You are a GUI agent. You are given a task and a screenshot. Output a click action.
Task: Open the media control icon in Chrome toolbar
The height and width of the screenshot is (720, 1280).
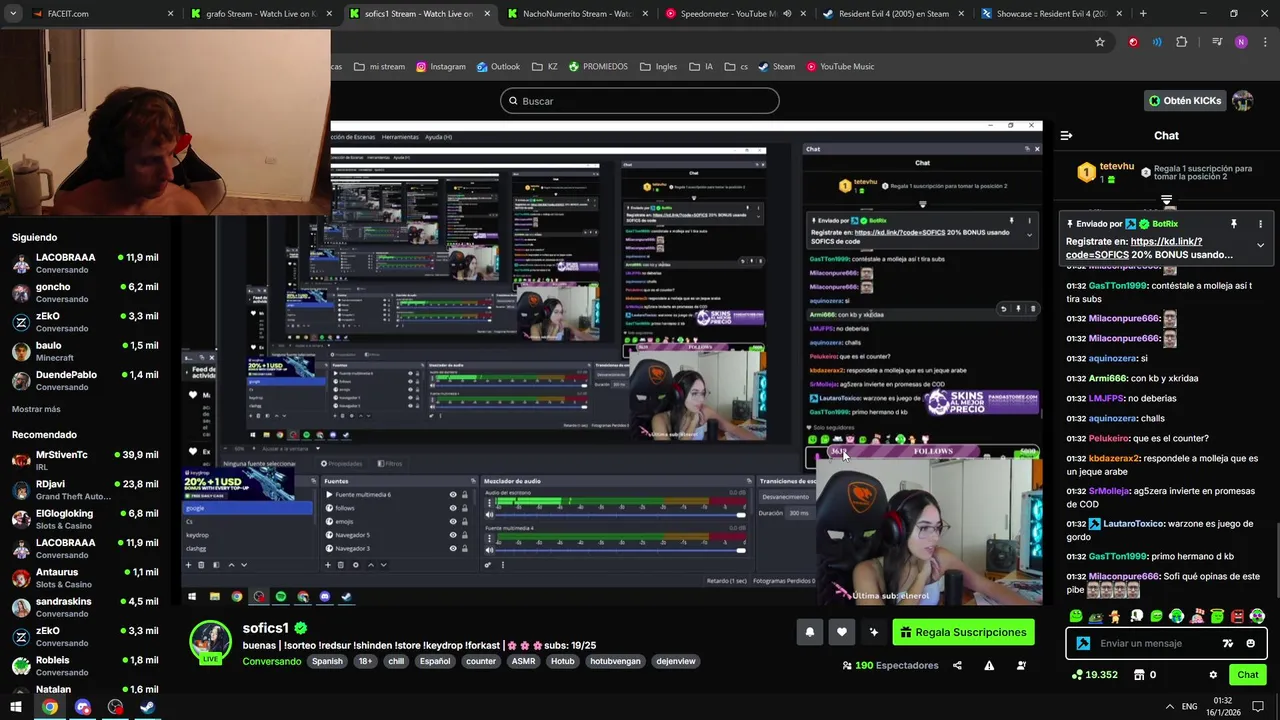1216,42
